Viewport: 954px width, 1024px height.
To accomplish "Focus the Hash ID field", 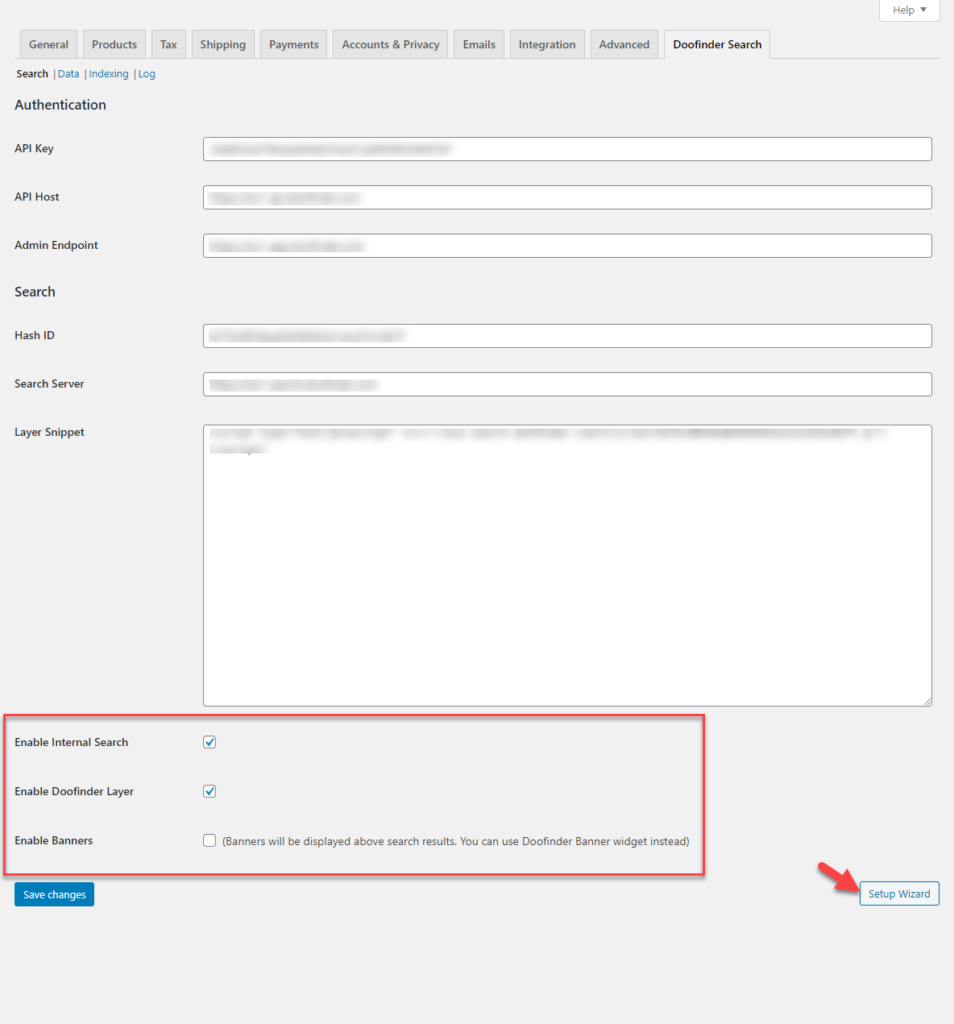I will (x=567, y=336).
